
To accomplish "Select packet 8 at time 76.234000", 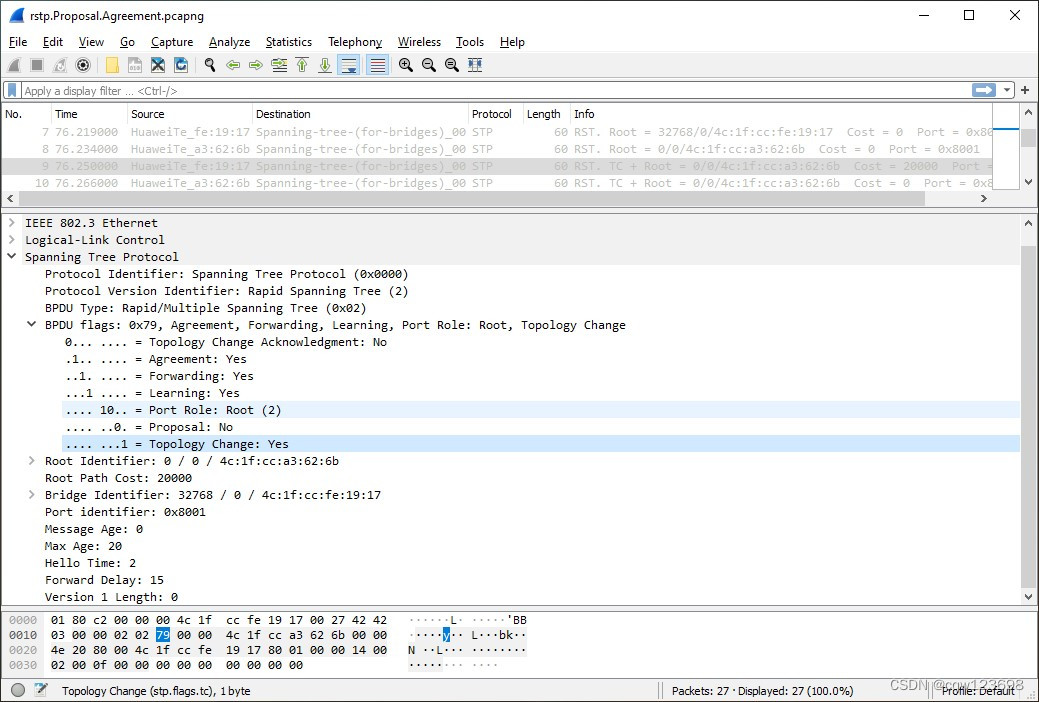I will [497, 149].
